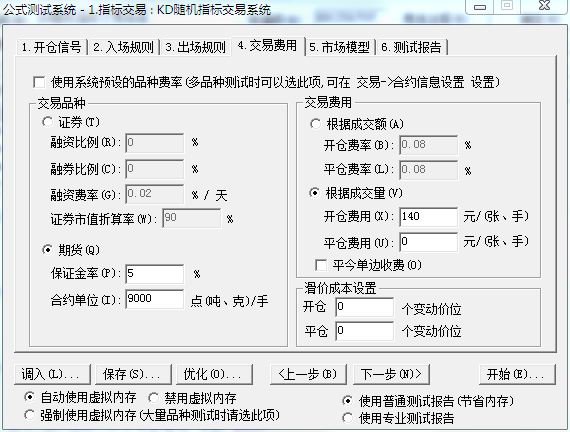Open the 5.市场模型 tab
This screenshot has height=432, width=570.
[340, 47]
